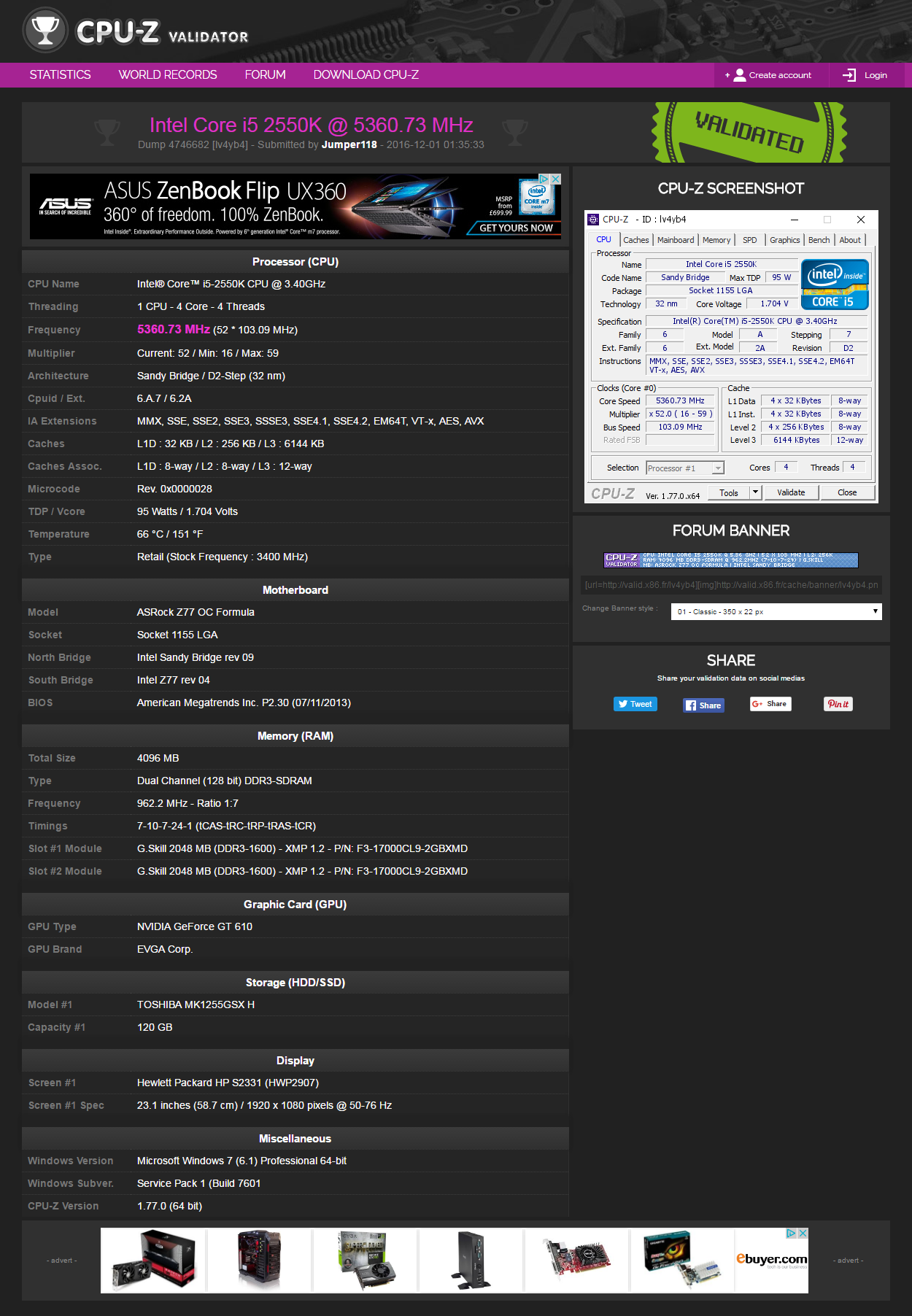The image size is (912, 1316).
Task: Expand the Tools dropdown arrow
Action: [756, 493]
